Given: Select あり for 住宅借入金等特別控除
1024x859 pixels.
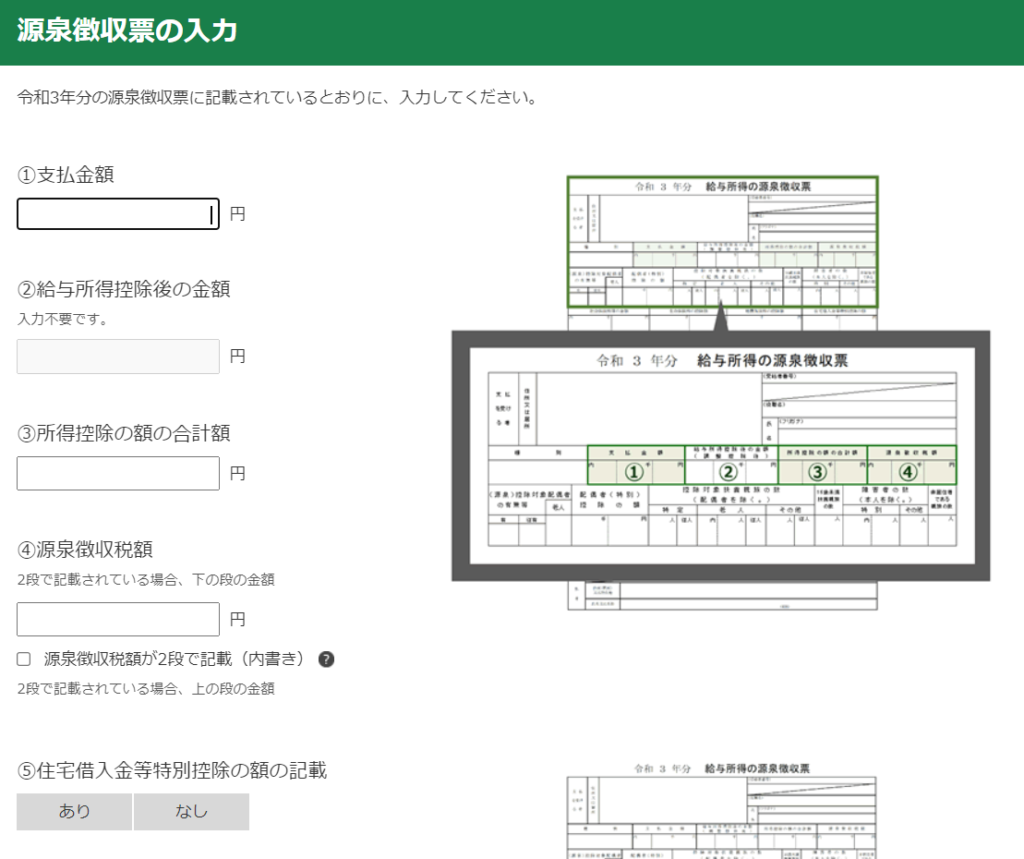Looking at the screenshot, I should pyautogui.click(x=74, y=811).
